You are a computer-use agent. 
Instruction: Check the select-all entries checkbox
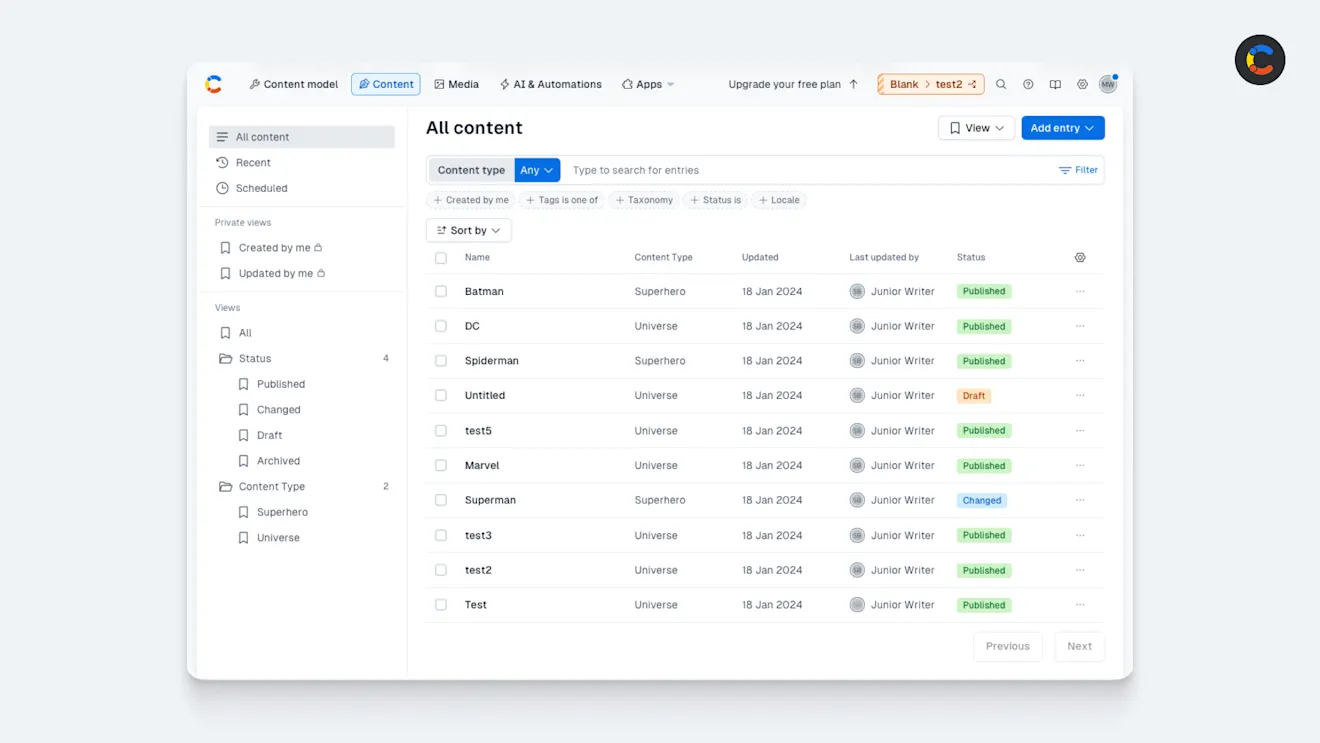pyautogui.click(x=440, y=257)
